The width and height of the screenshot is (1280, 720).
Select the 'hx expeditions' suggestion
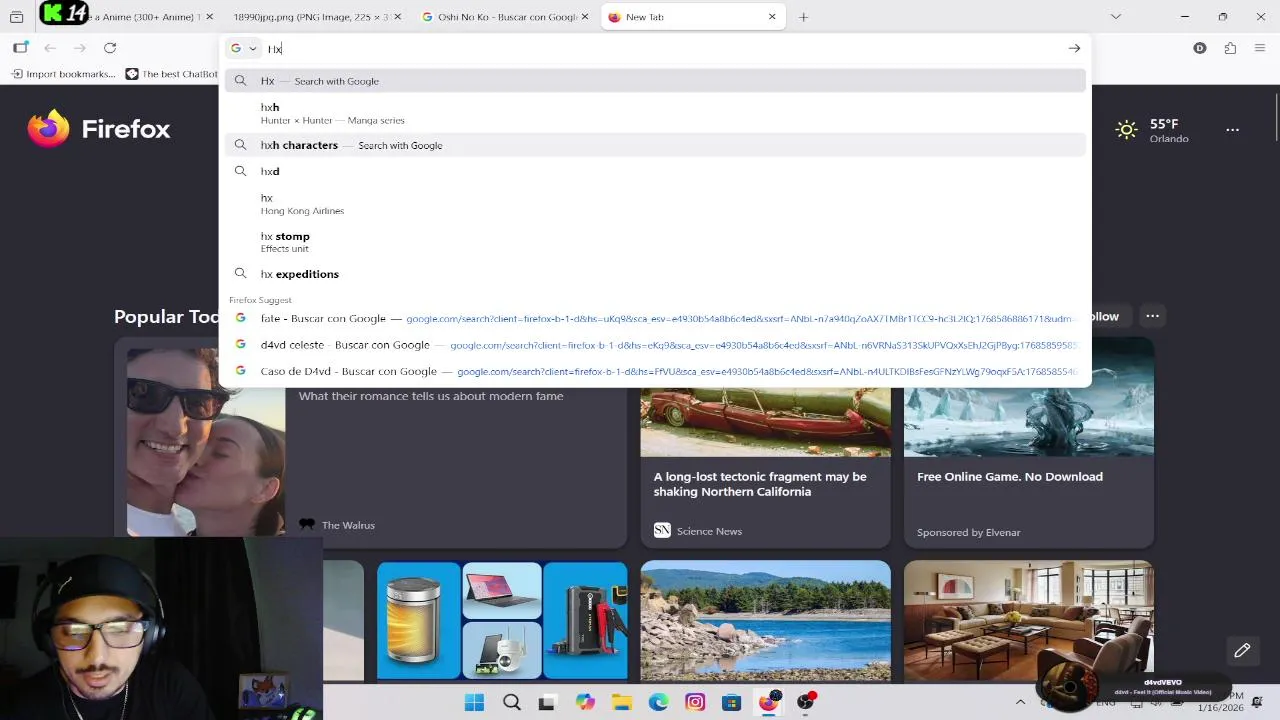pos(655,274)
